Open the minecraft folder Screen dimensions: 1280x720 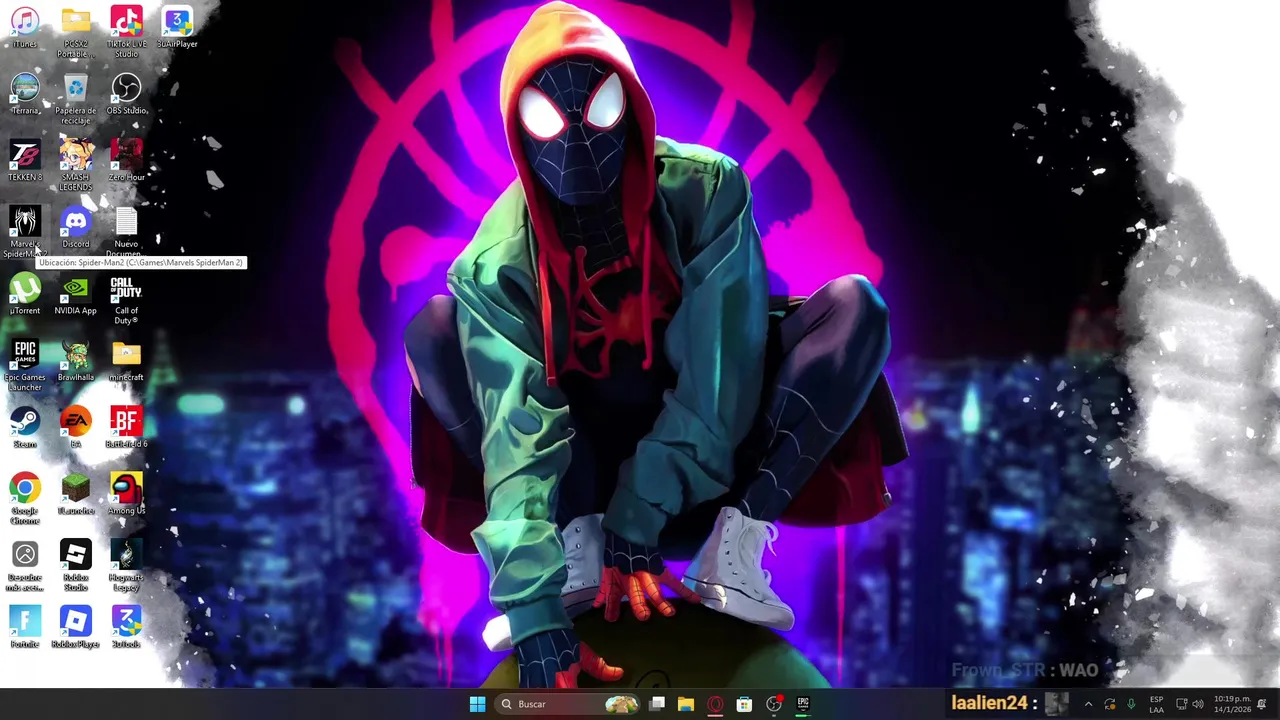tap(126, 362)
